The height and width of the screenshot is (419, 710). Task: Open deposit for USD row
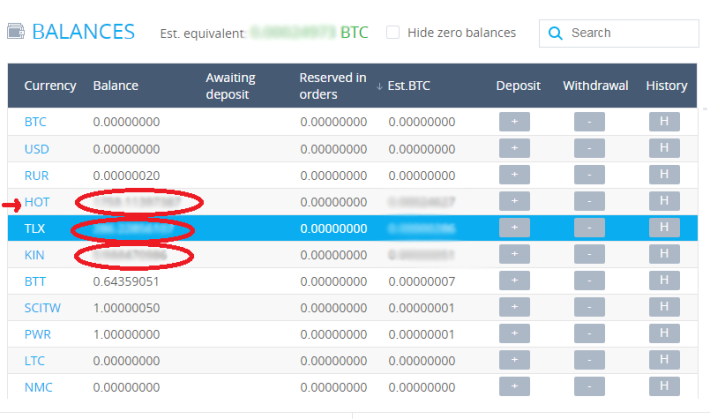pos(514,149)
